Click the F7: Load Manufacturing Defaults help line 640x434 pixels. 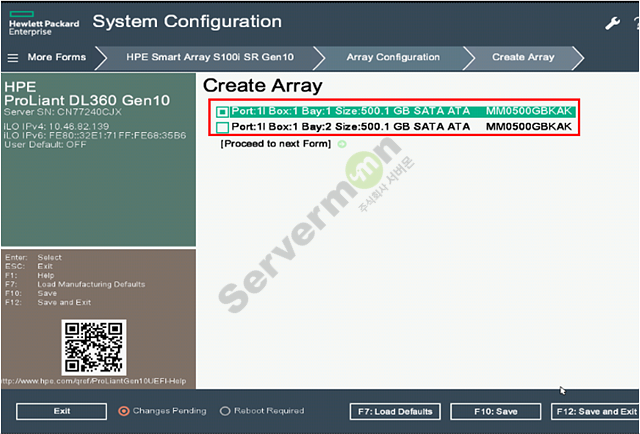tap(75, 284)
